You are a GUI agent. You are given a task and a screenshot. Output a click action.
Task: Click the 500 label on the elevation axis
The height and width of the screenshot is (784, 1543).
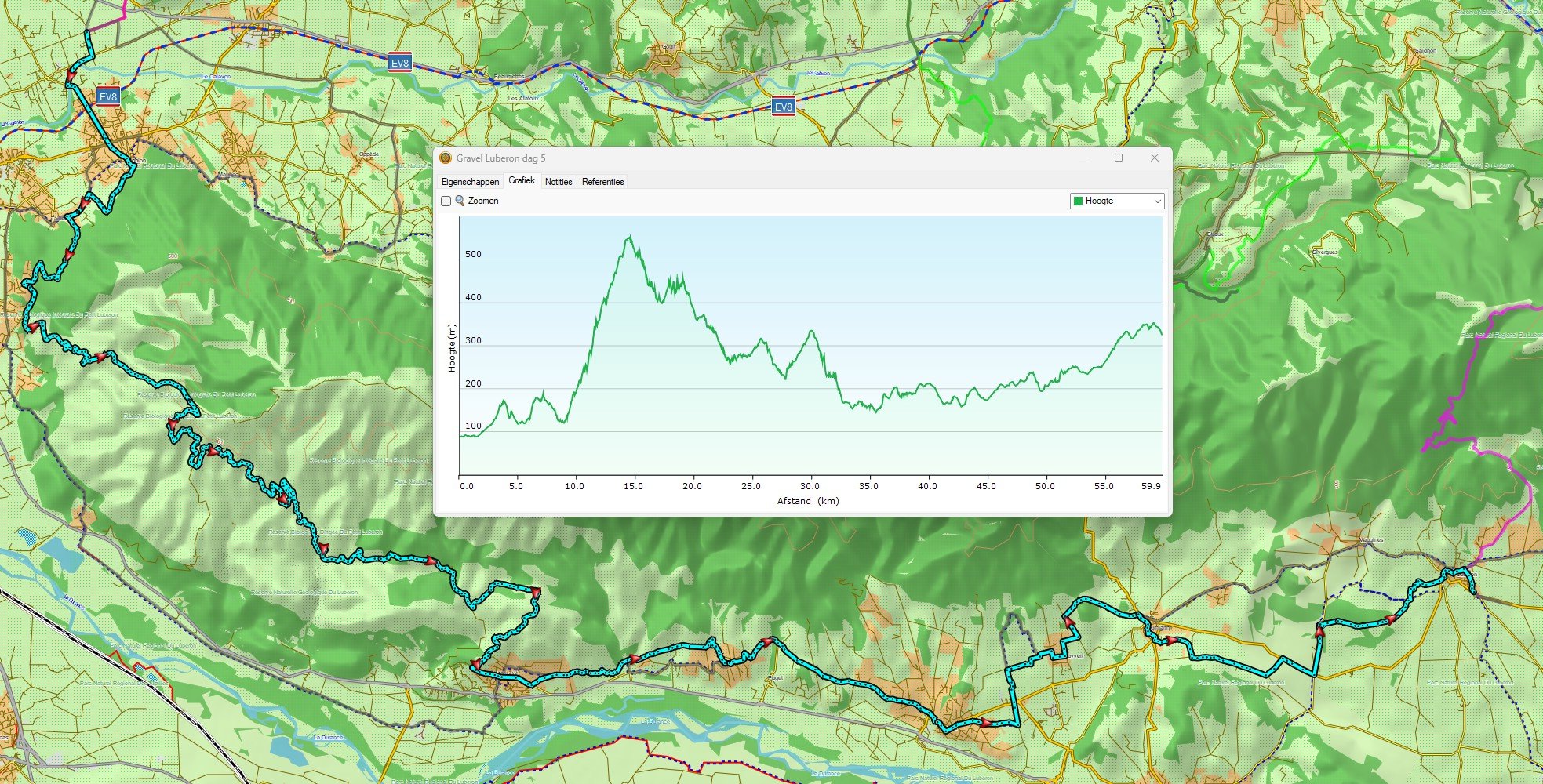[473, 255]
